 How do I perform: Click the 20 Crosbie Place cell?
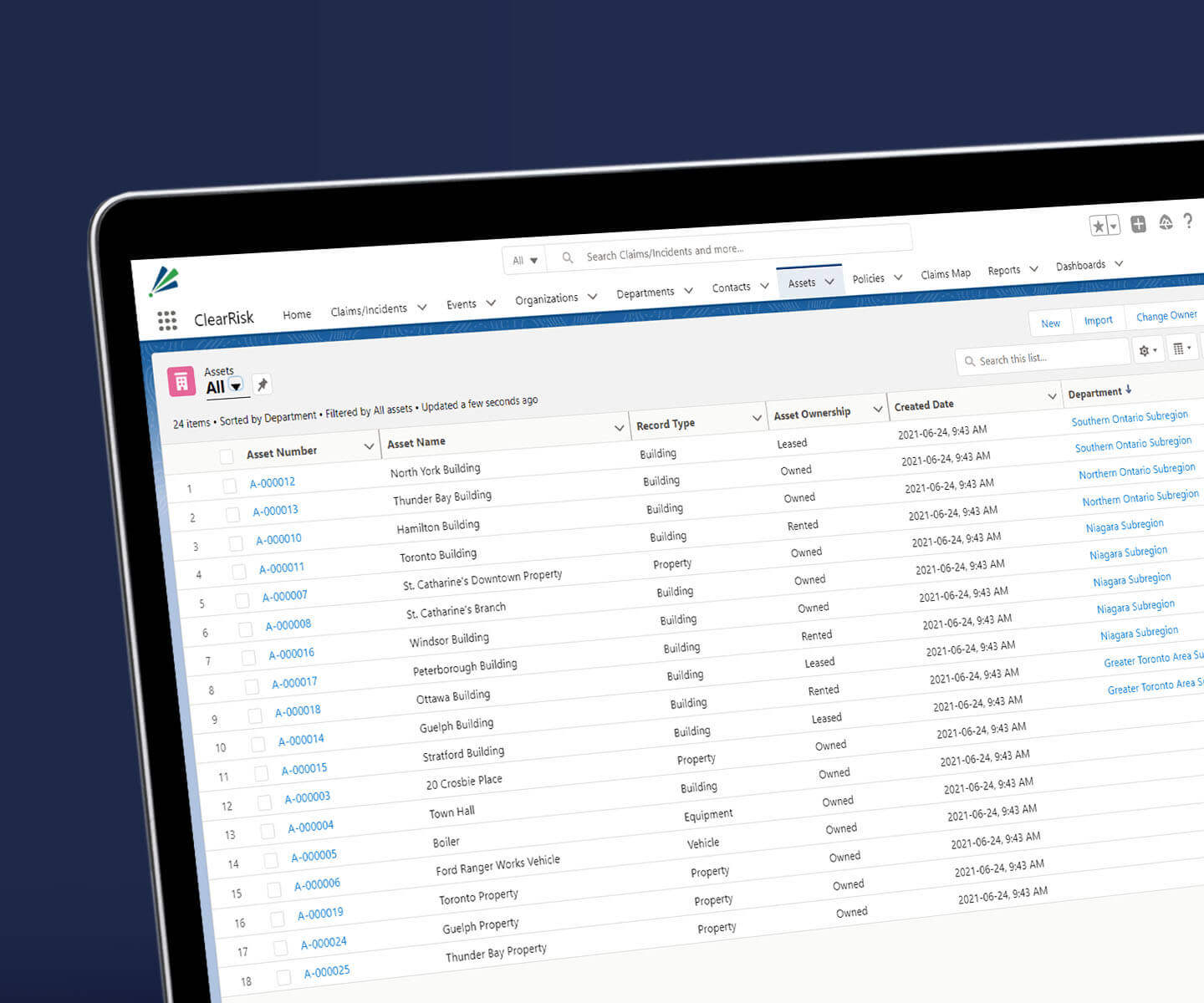(x=464, y=782)
